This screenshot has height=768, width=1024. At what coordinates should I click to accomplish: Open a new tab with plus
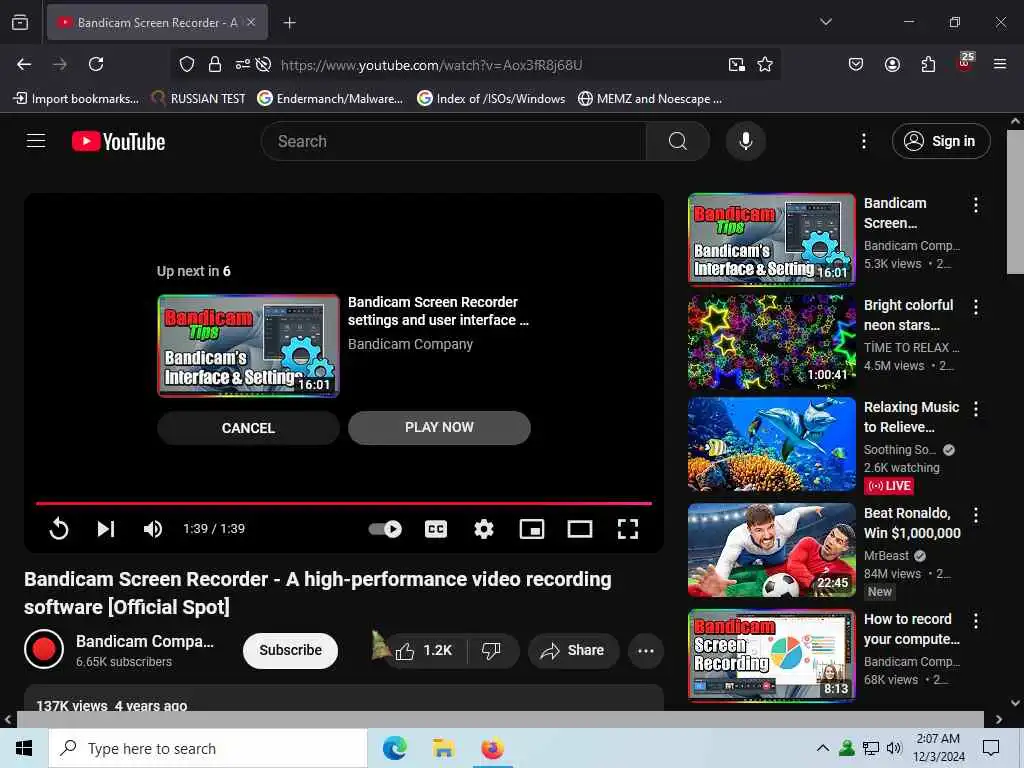pyautogui.click(x=289, y=23)
